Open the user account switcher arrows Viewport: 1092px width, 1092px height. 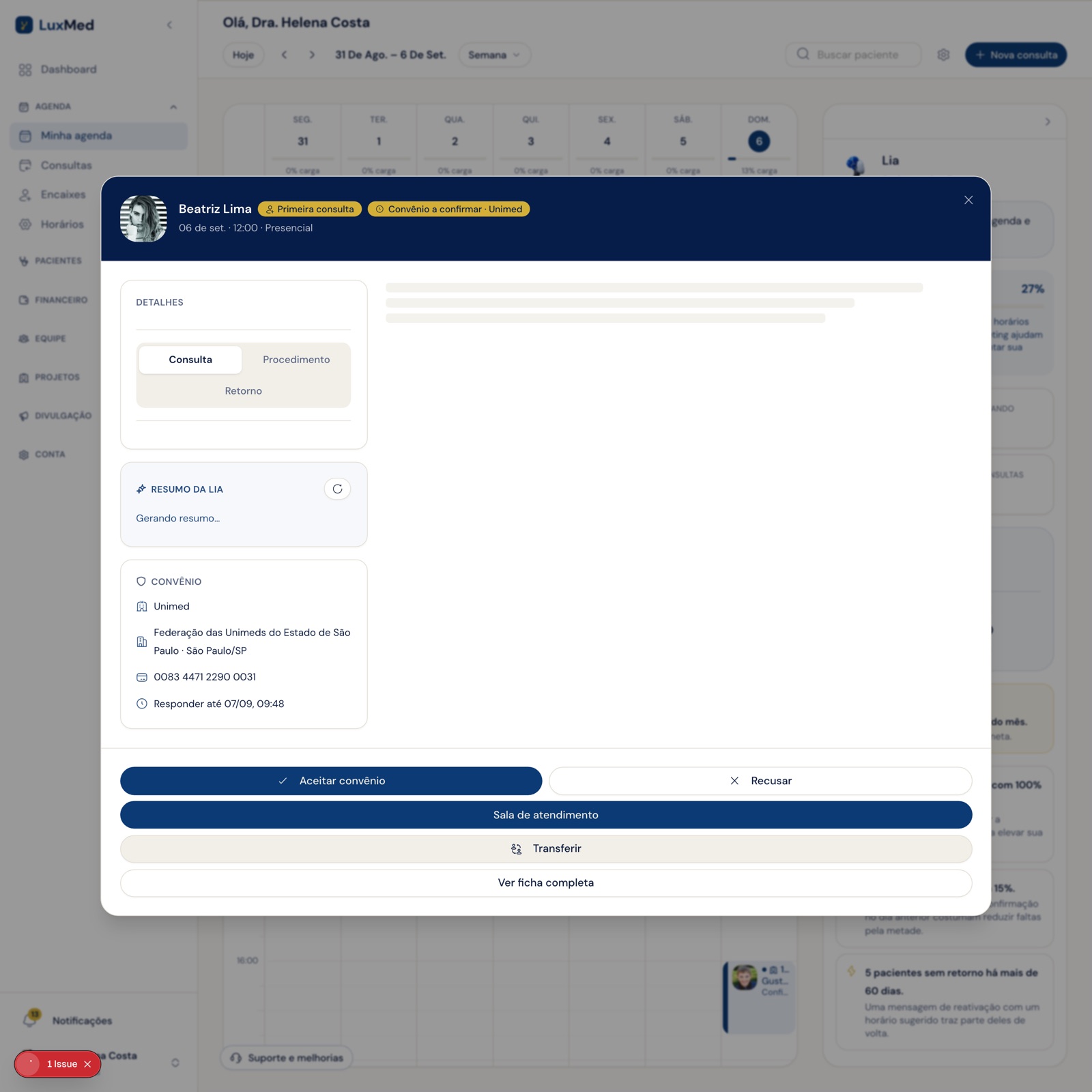(x=175, y=1063)
